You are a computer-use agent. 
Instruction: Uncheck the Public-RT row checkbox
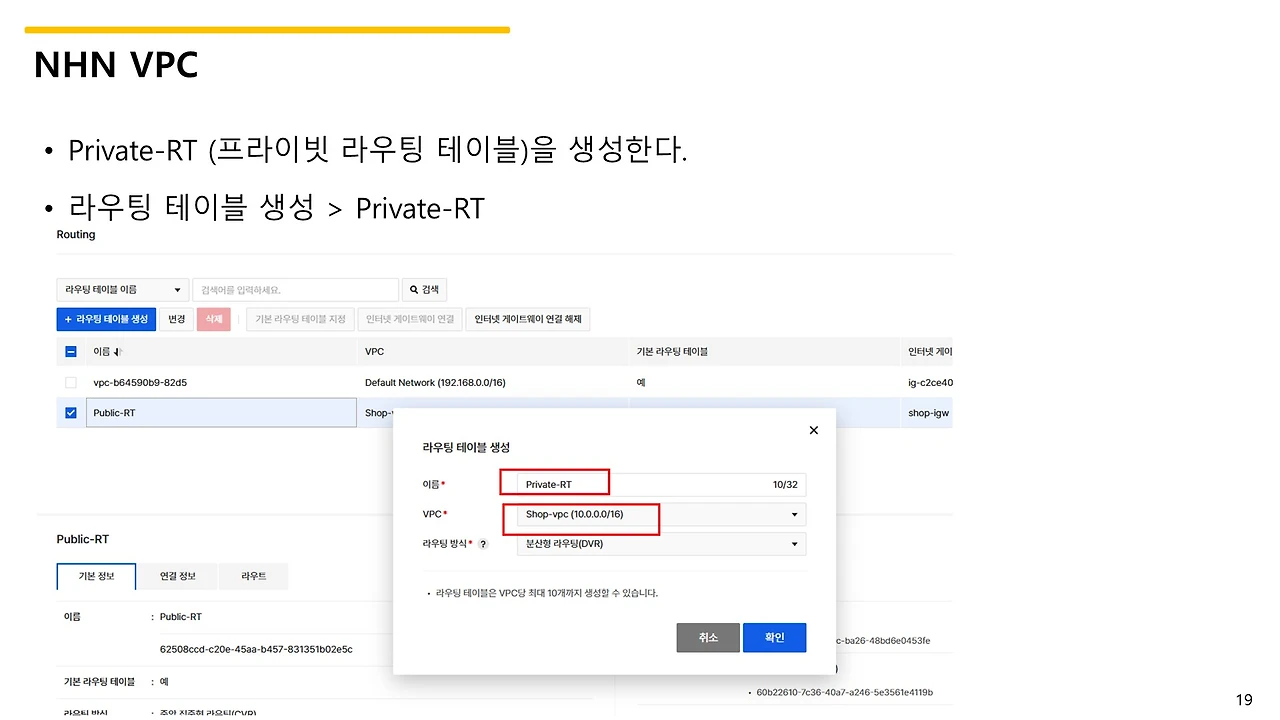point(70,412)
